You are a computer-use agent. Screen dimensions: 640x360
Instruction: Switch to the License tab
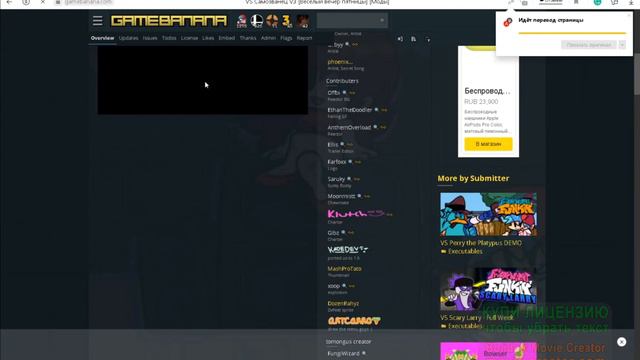point(189,38)
